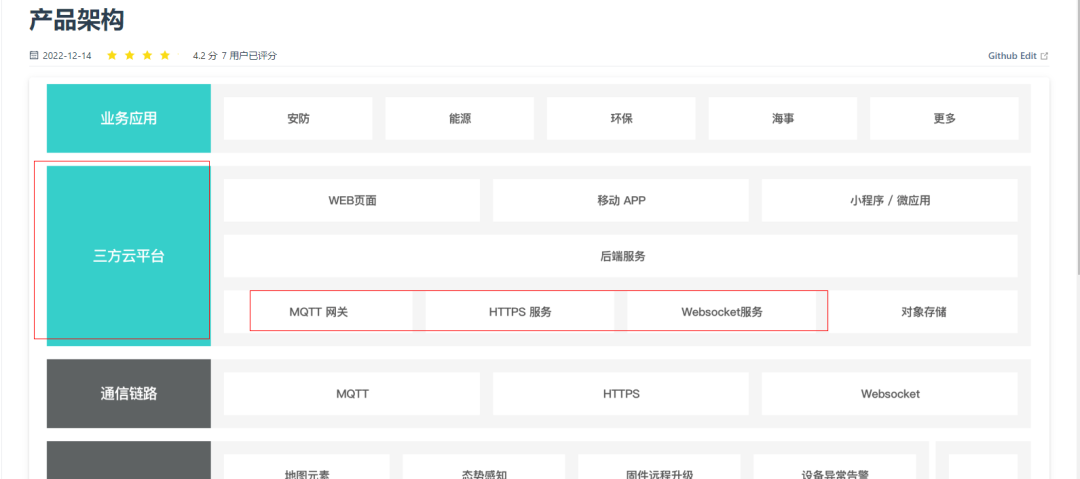Click the date text 2022-12-14

[67, 56]
